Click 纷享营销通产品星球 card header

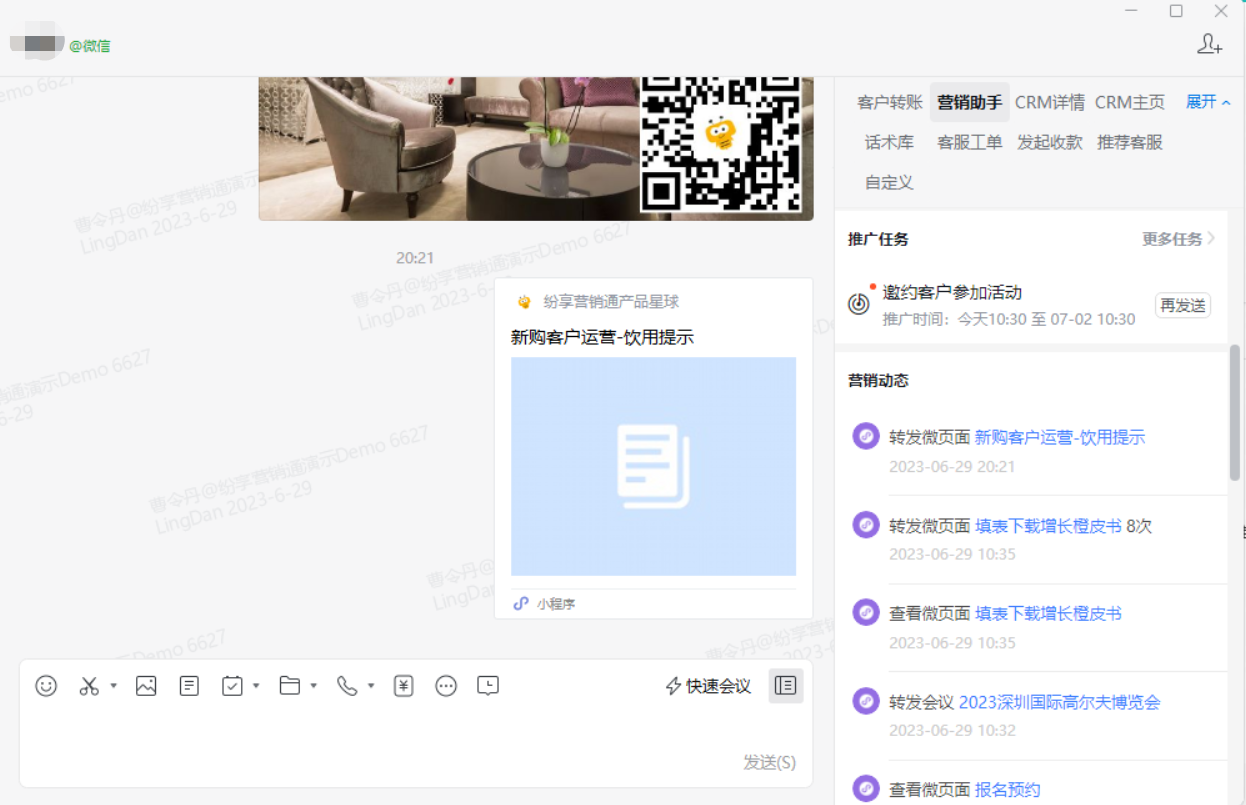611,302
